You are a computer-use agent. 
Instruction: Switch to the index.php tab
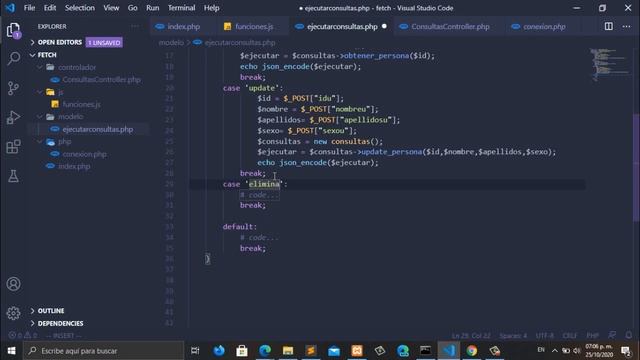pyautogui.click(x=183, y=27)
